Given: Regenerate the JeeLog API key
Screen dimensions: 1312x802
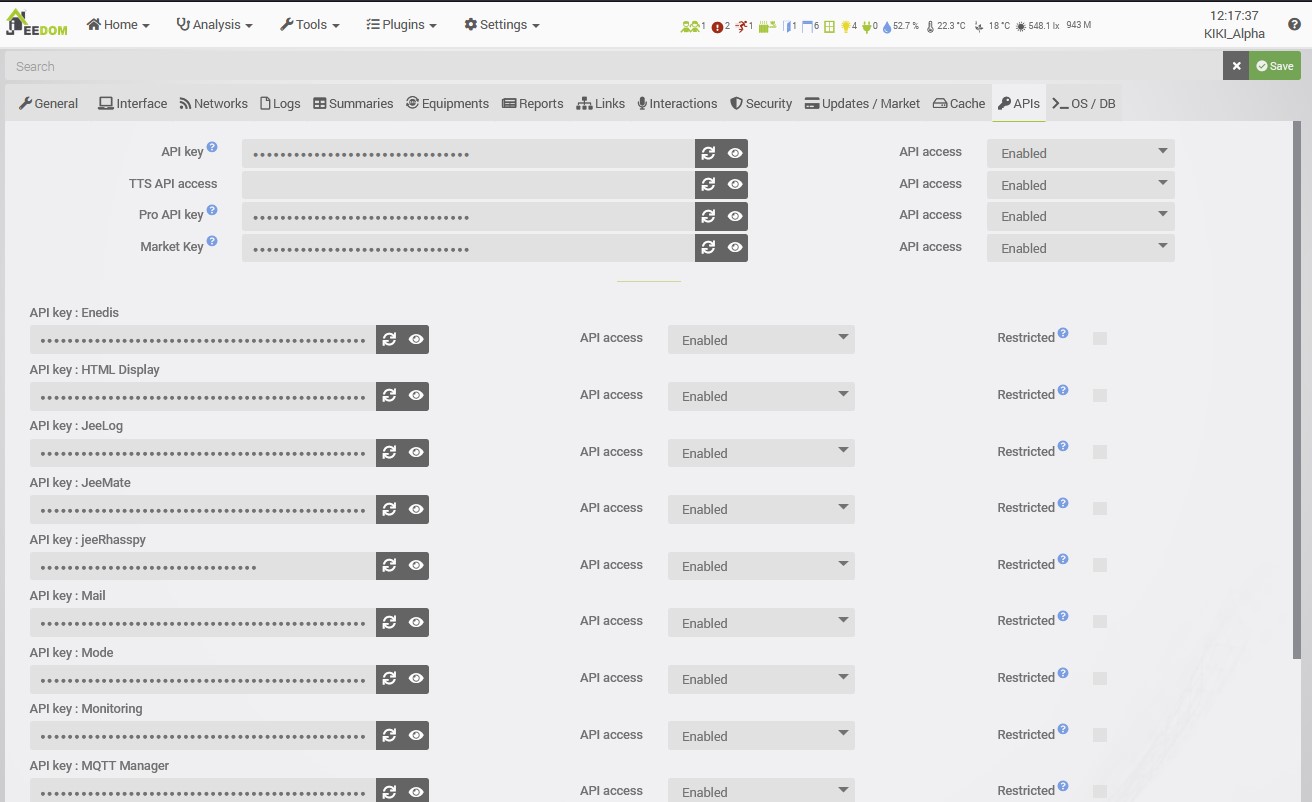Looking at the screenshot, I should (x=389, y=453).
